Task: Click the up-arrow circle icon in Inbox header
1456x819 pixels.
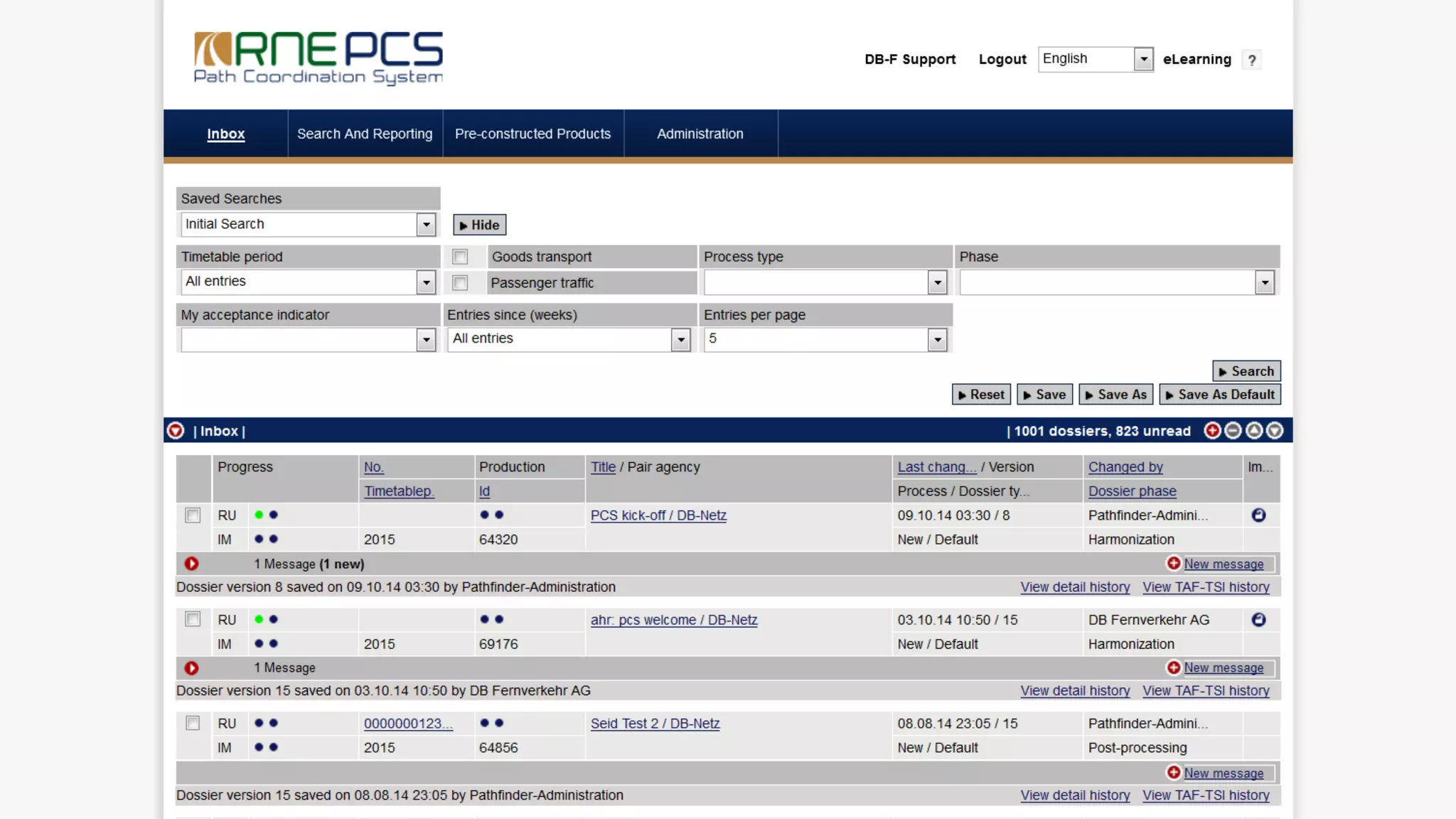Action: pos(1254,430)
